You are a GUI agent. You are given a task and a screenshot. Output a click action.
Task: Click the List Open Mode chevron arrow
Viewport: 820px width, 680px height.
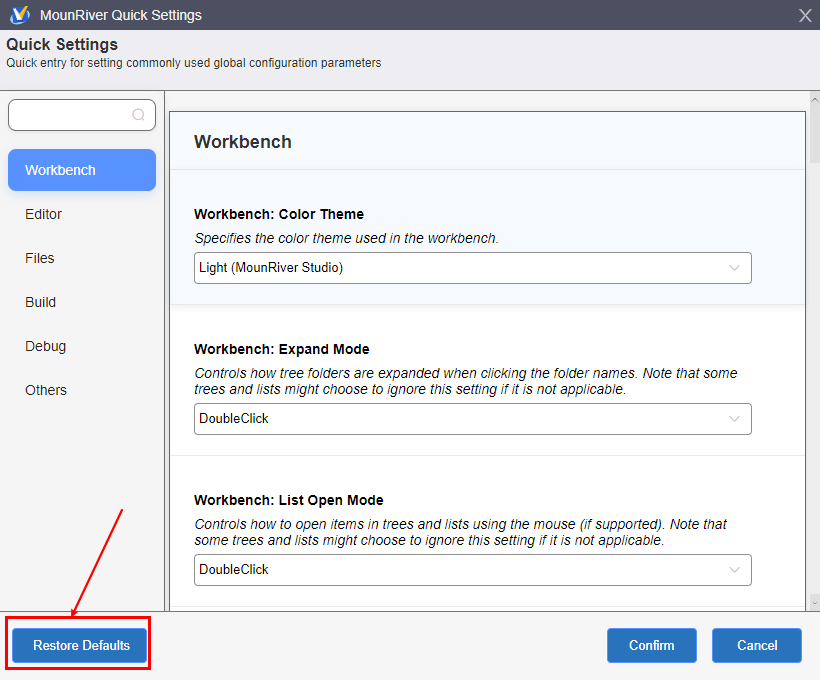point(734,570)
